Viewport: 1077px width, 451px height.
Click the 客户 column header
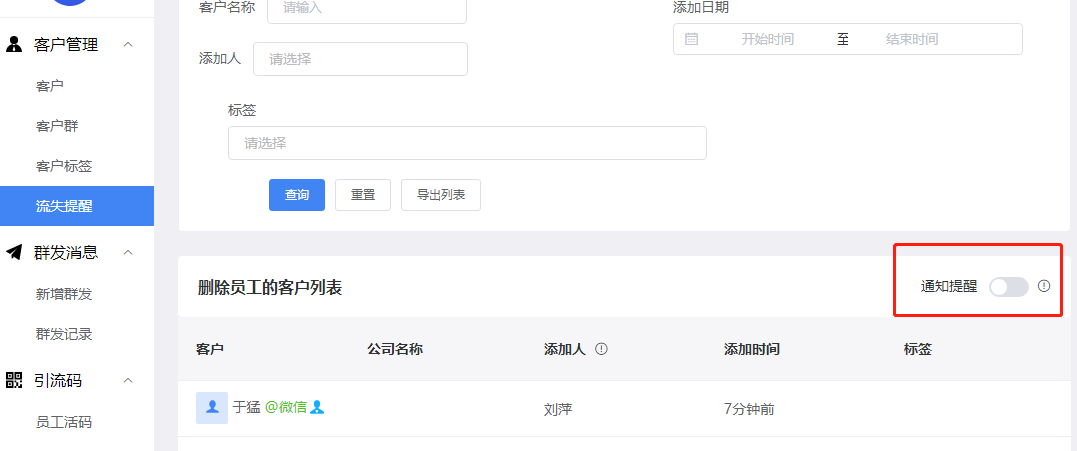pyautogui.click(x=209, y=349)
